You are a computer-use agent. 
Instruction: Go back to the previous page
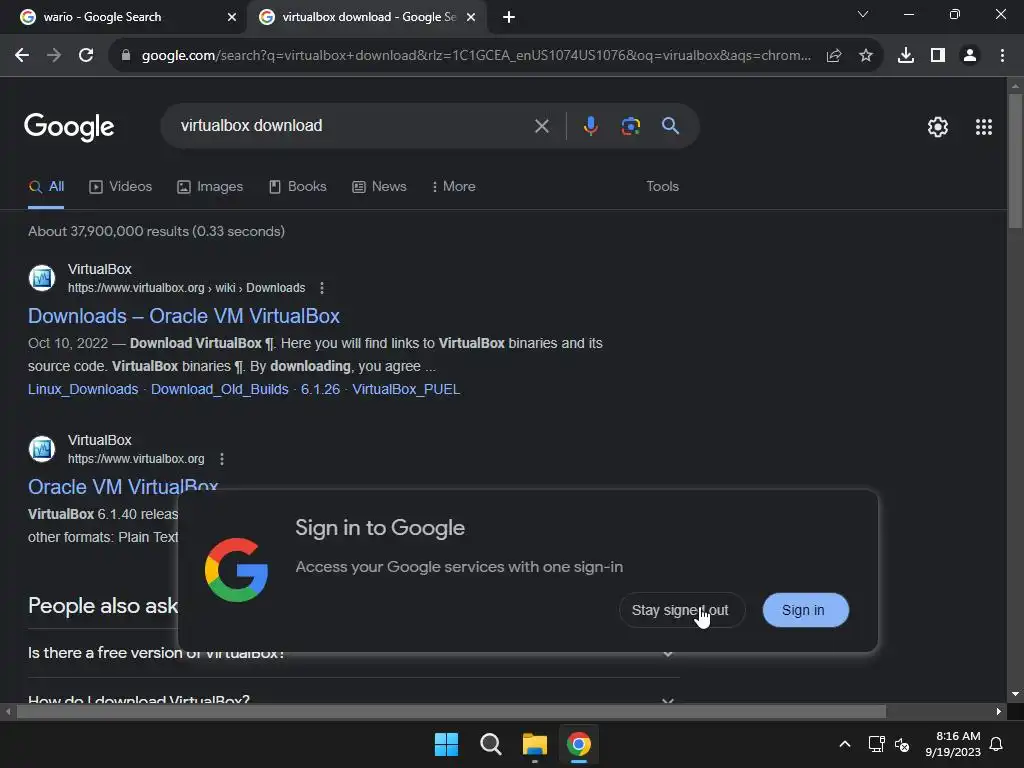coord(22,56)
